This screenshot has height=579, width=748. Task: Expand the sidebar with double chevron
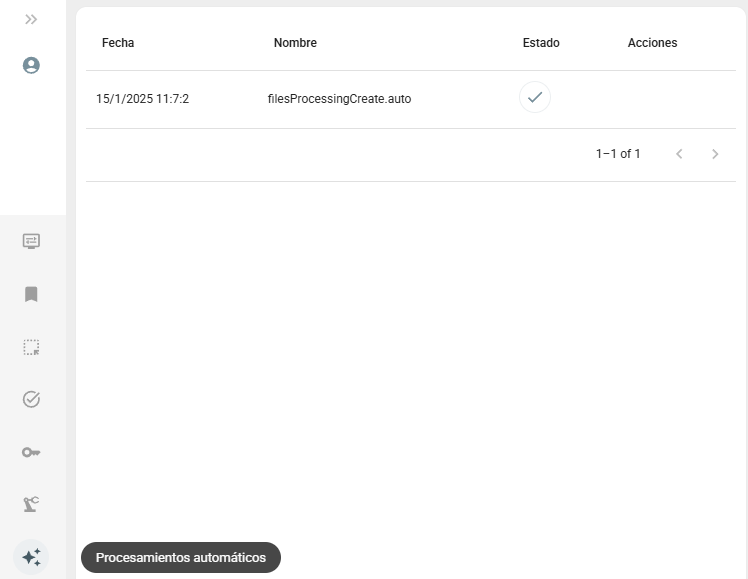click(x=31, y=20)
